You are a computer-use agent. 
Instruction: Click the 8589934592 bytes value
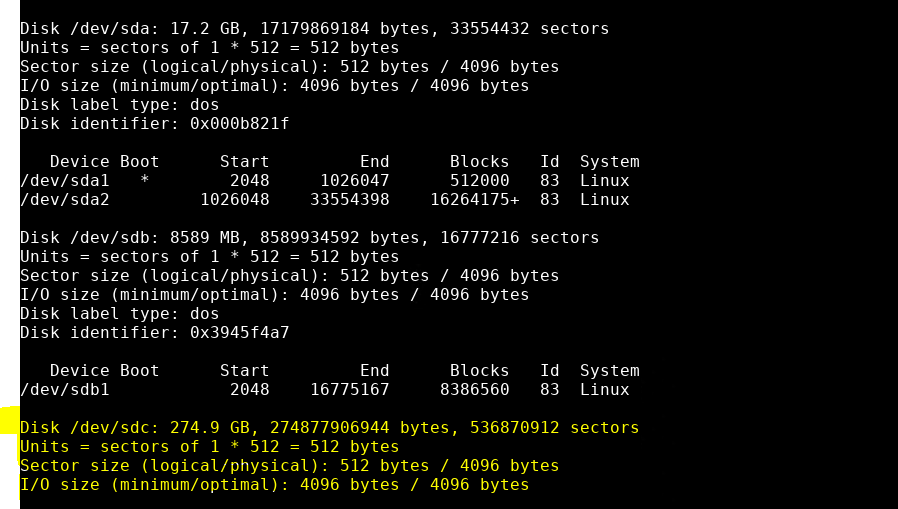pyautogui.click(x=310, y=238)
